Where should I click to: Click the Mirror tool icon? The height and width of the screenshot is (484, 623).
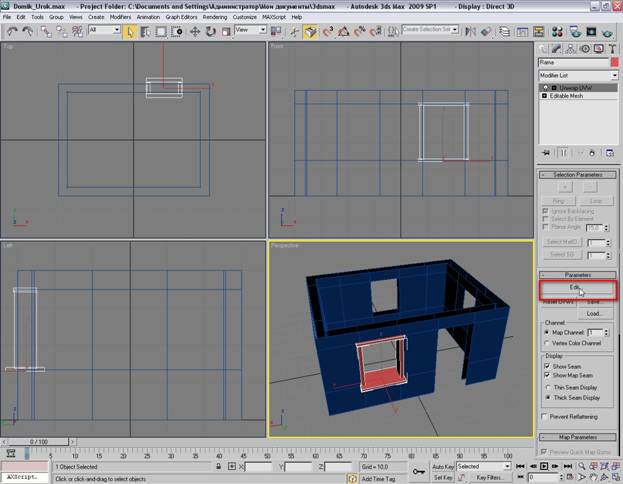click(470, 31)
